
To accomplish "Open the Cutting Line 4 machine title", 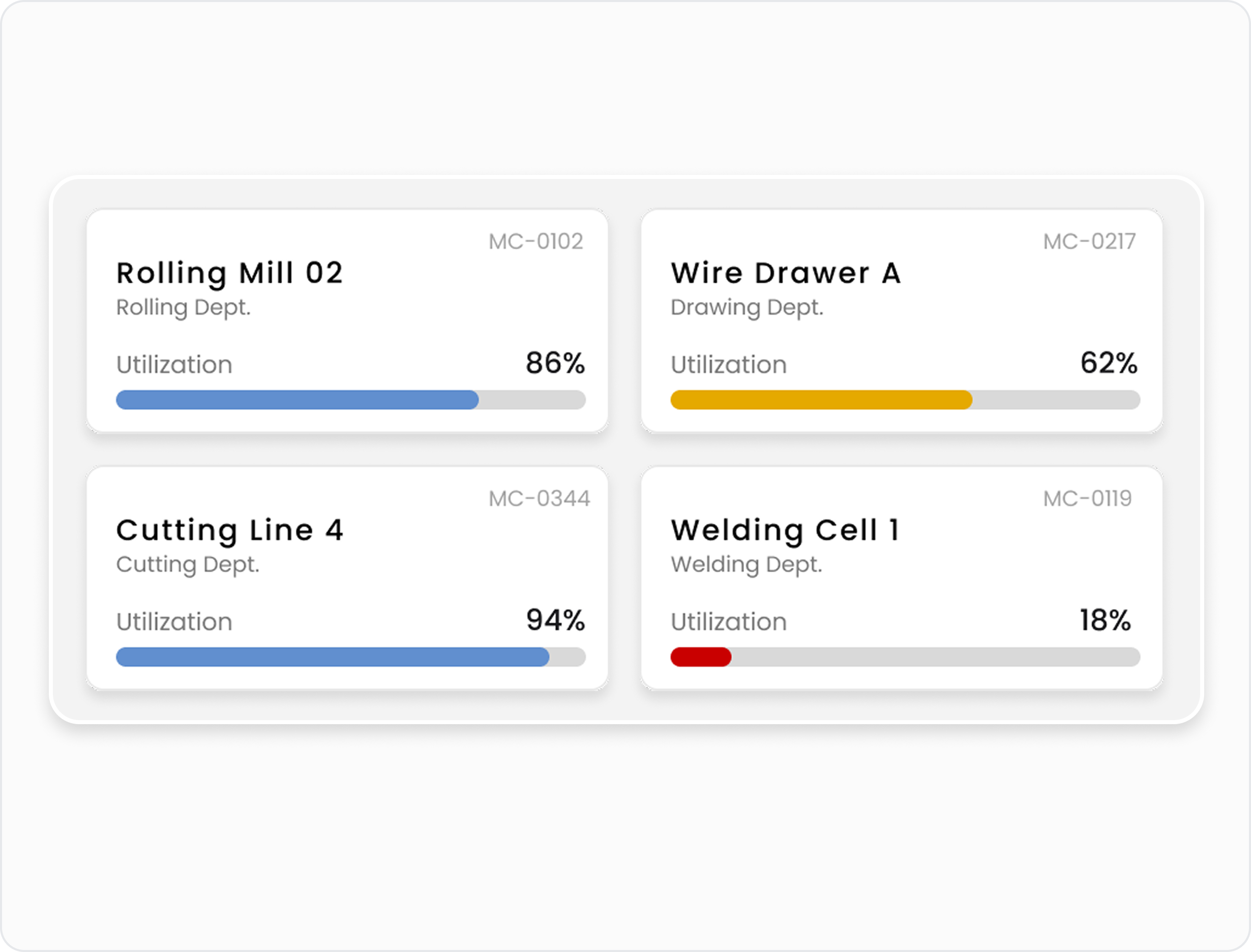I will click(x=229, y=531).
